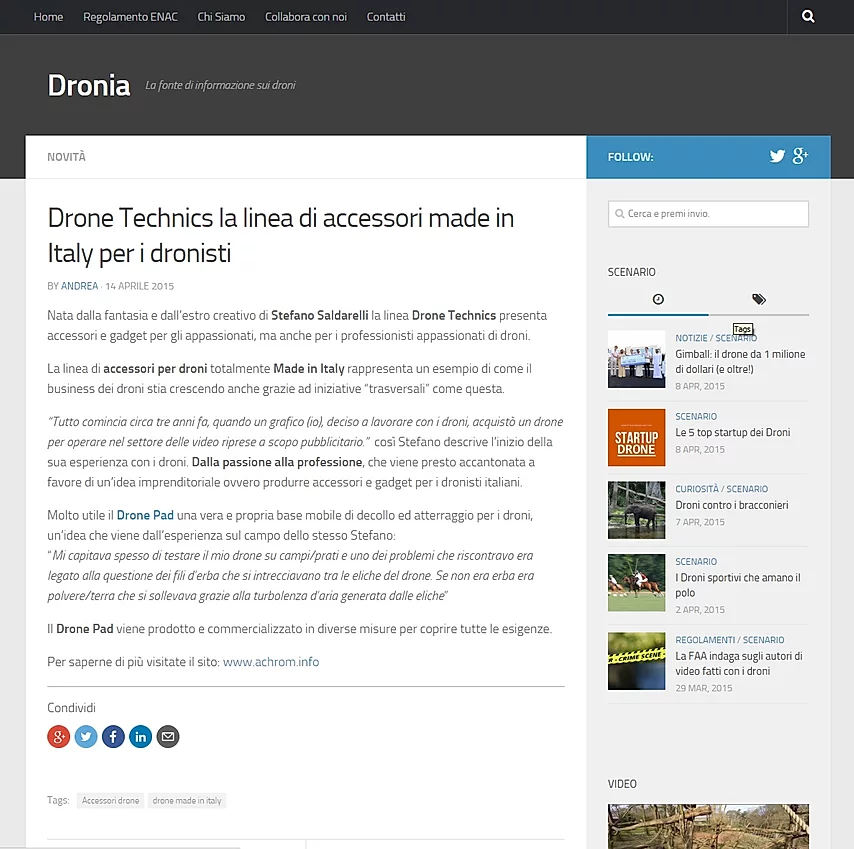
Task: Click Gimball article thumbnail
Action: point(636,359)
